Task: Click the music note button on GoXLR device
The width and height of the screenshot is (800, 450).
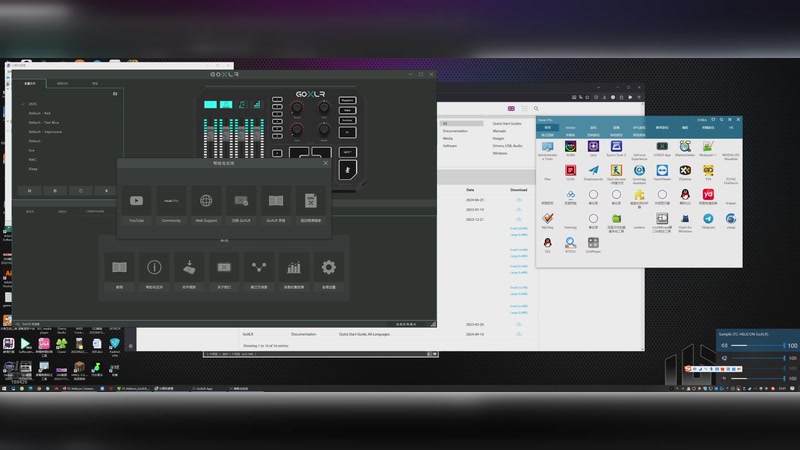Action: (x=241, y=105)
